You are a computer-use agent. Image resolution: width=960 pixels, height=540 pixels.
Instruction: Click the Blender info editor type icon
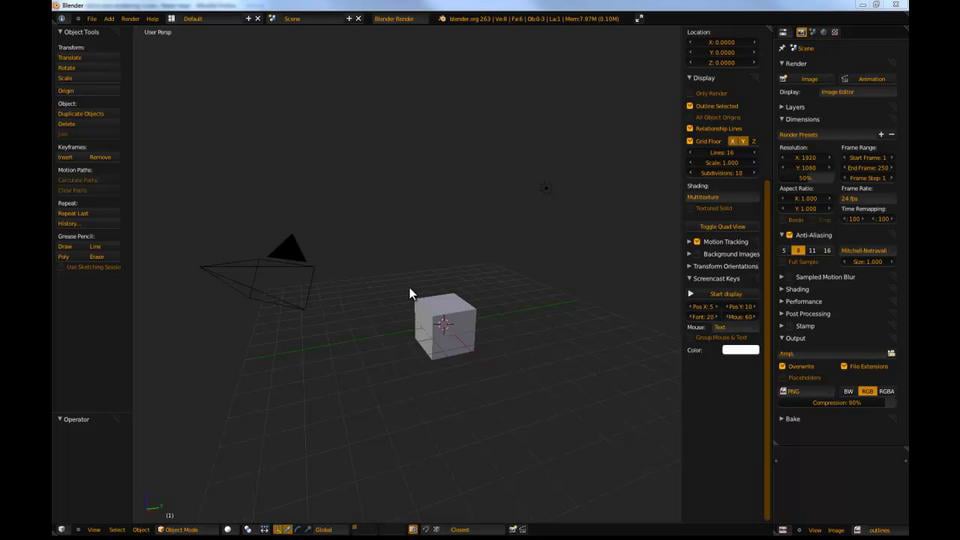(62, 19)
